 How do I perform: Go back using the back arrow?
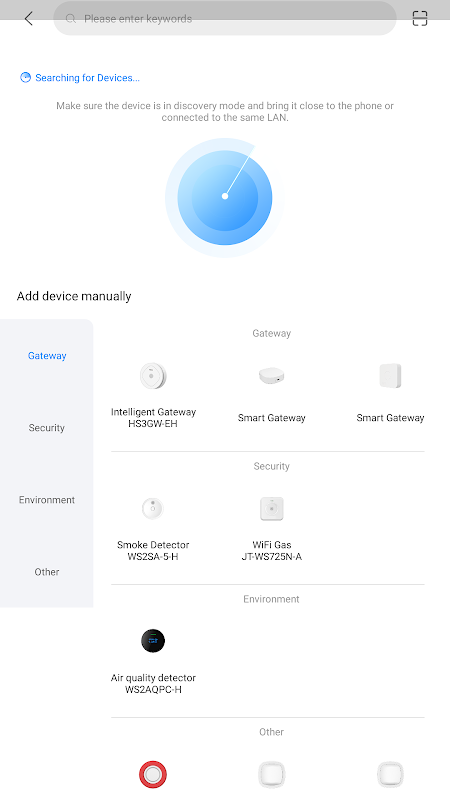pos(29,19)
